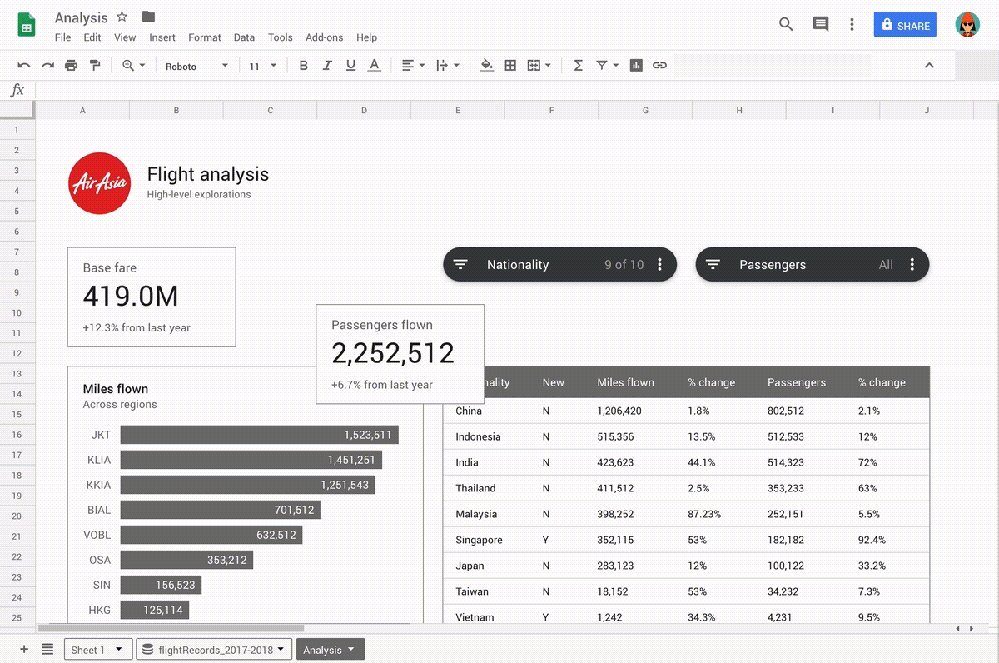
Task: Click the Functions (sigma) icon
Action: click(x=577, y=64)
